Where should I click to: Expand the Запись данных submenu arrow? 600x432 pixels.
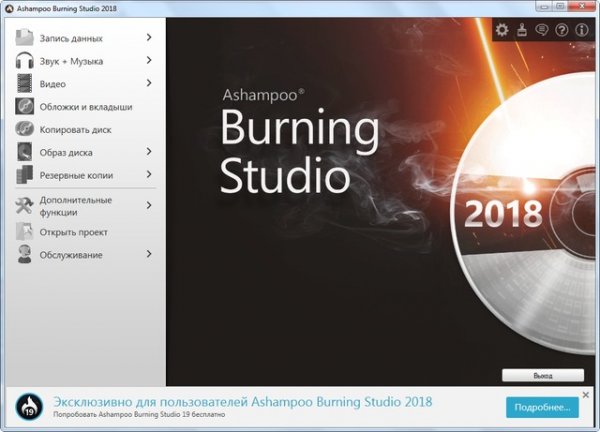click(149, 37)
